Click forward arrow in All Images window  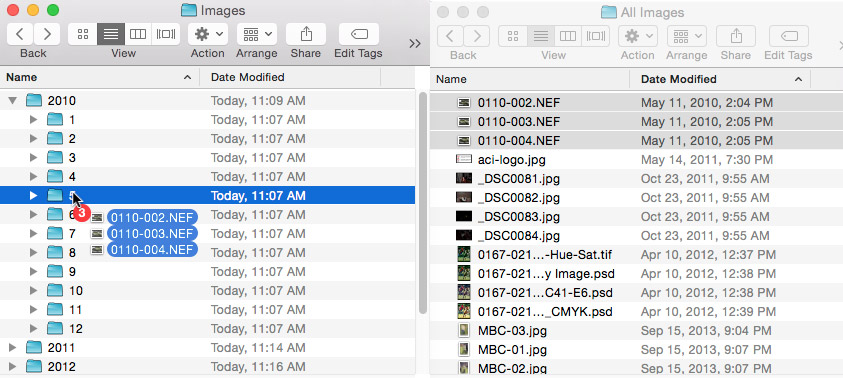[477, 36]
